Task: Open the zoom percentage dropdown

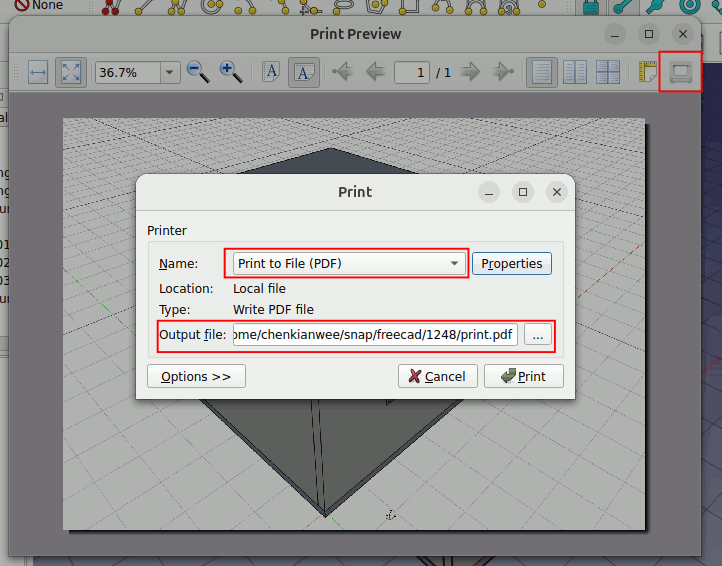Action: tap(169, 72)
